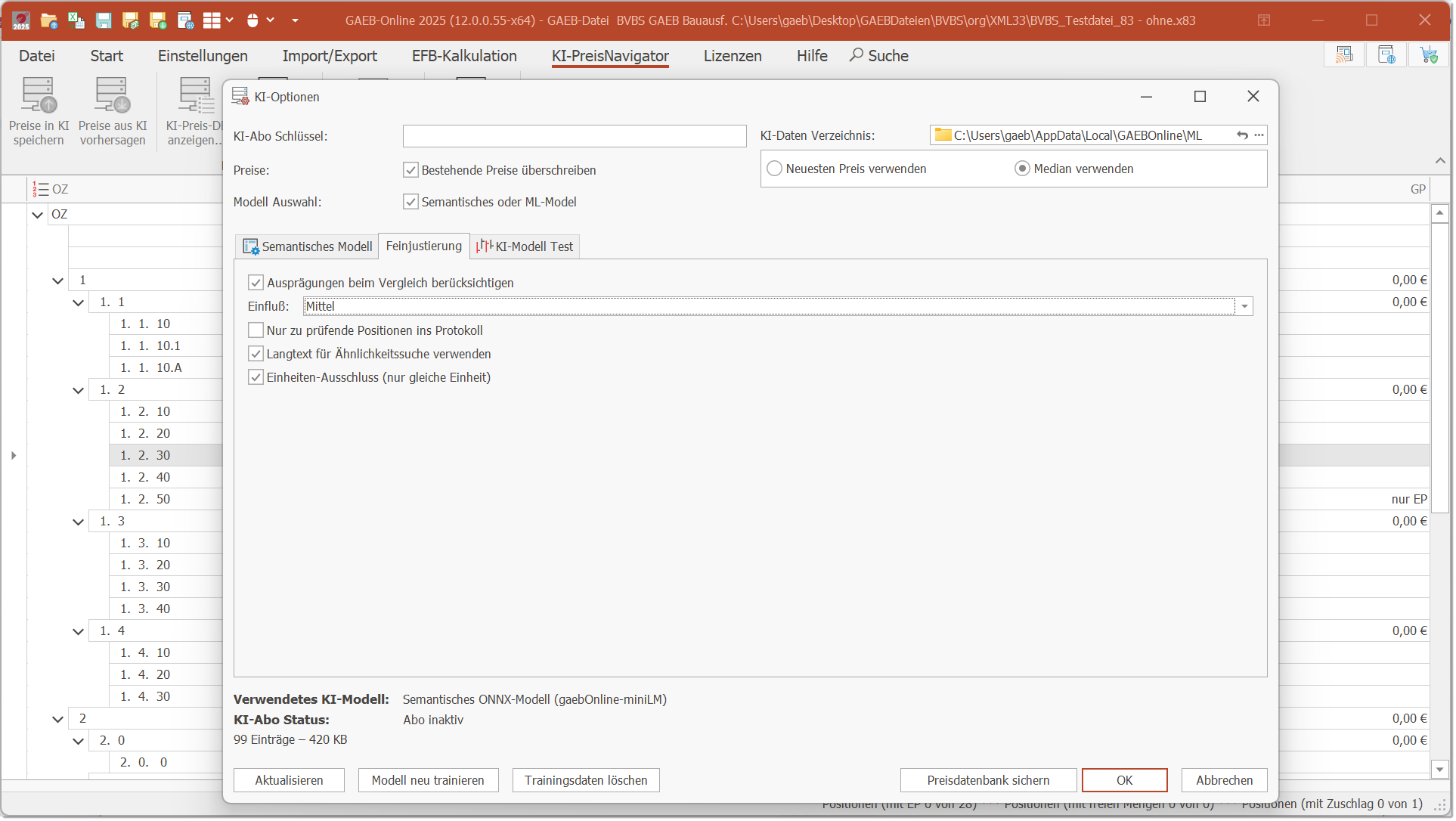
Task: Open the dropdown arrow next to mouse icon
Action: [270, 20]
